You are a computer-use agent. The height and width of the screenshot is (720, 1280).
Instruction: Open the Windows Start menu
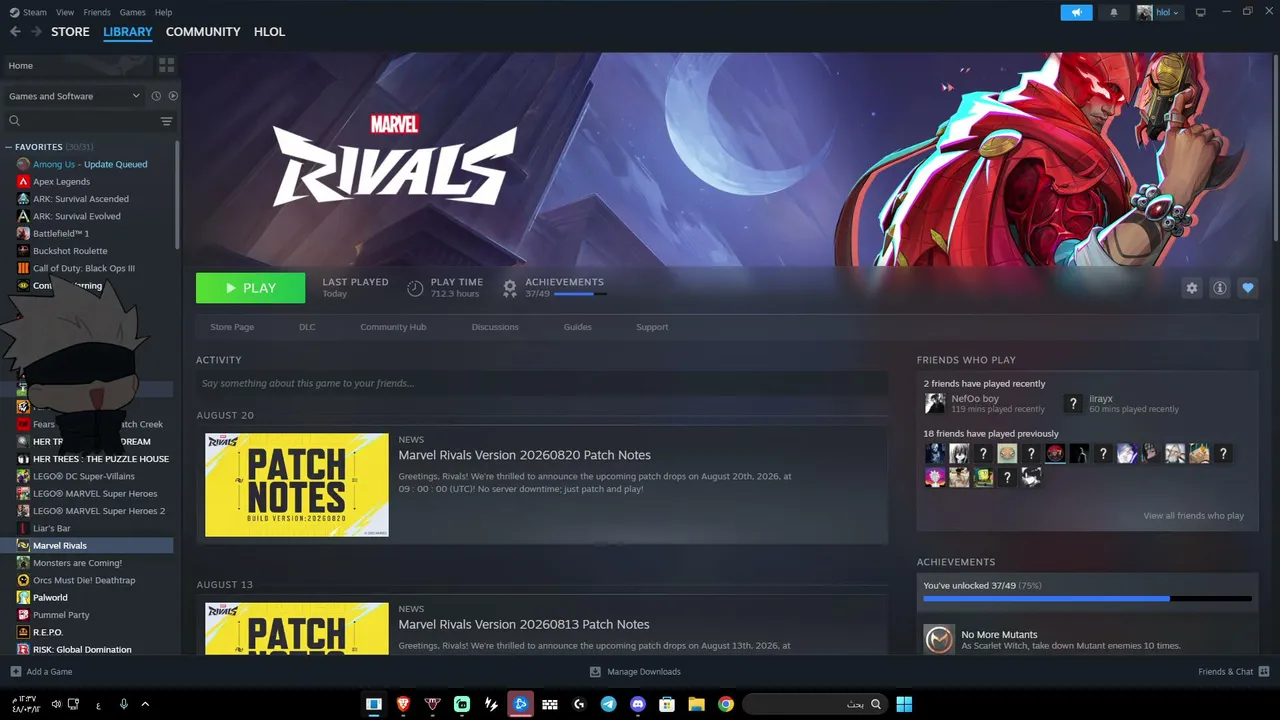click(x=904, y=704)
